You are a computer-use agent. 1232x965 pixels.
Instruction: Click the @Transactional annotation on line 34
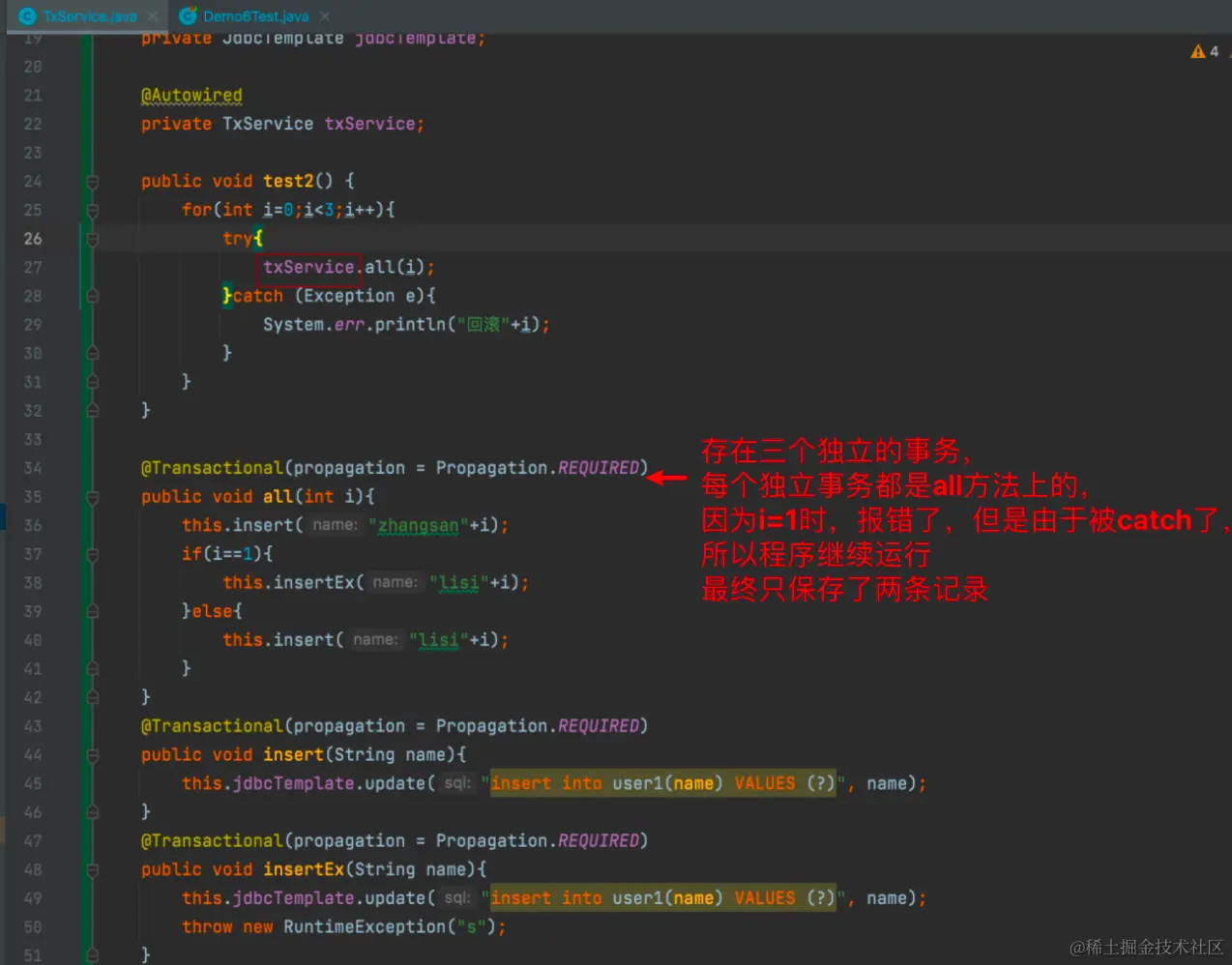212,468
